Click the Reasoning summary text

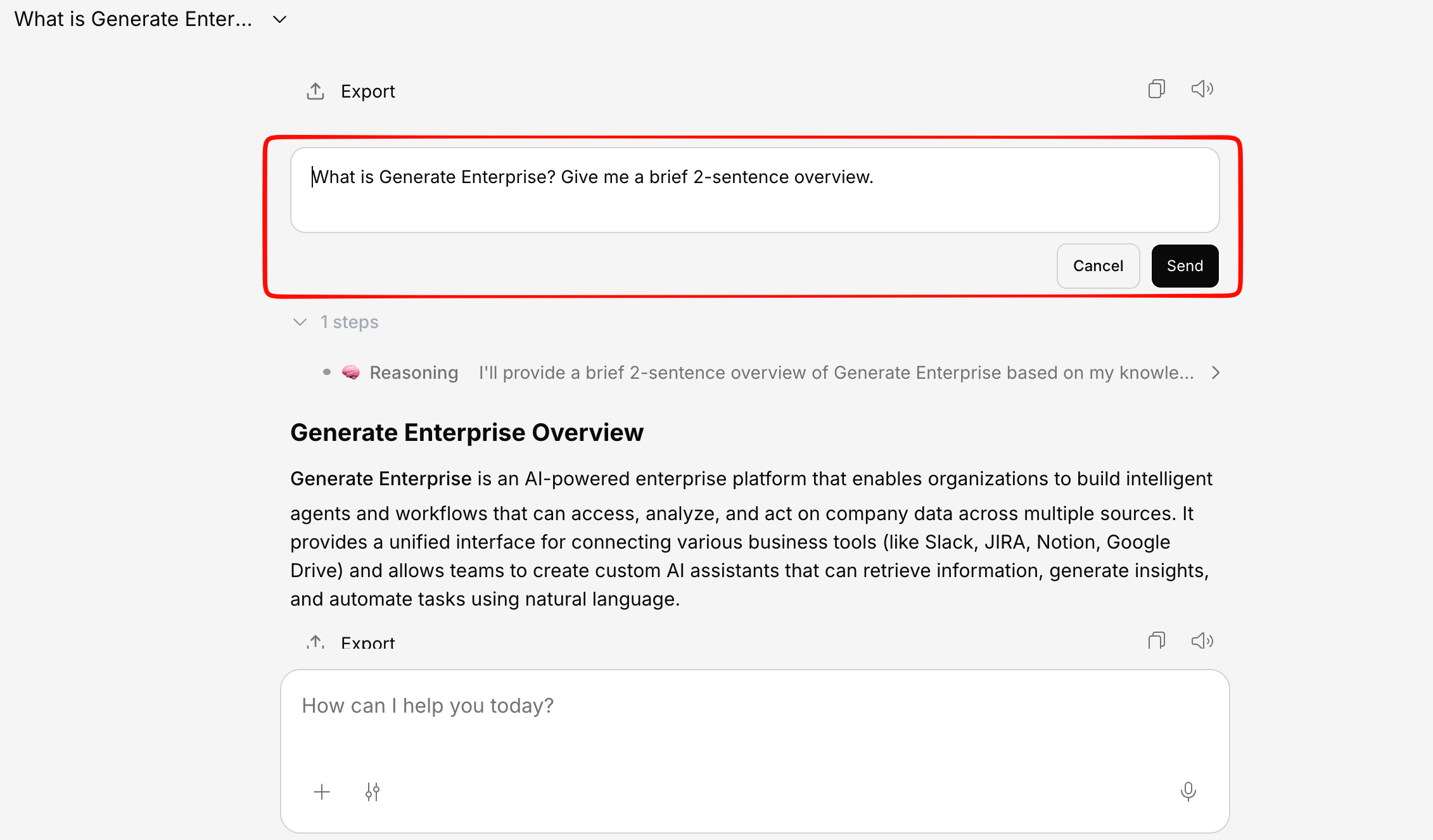coord(836,372)
